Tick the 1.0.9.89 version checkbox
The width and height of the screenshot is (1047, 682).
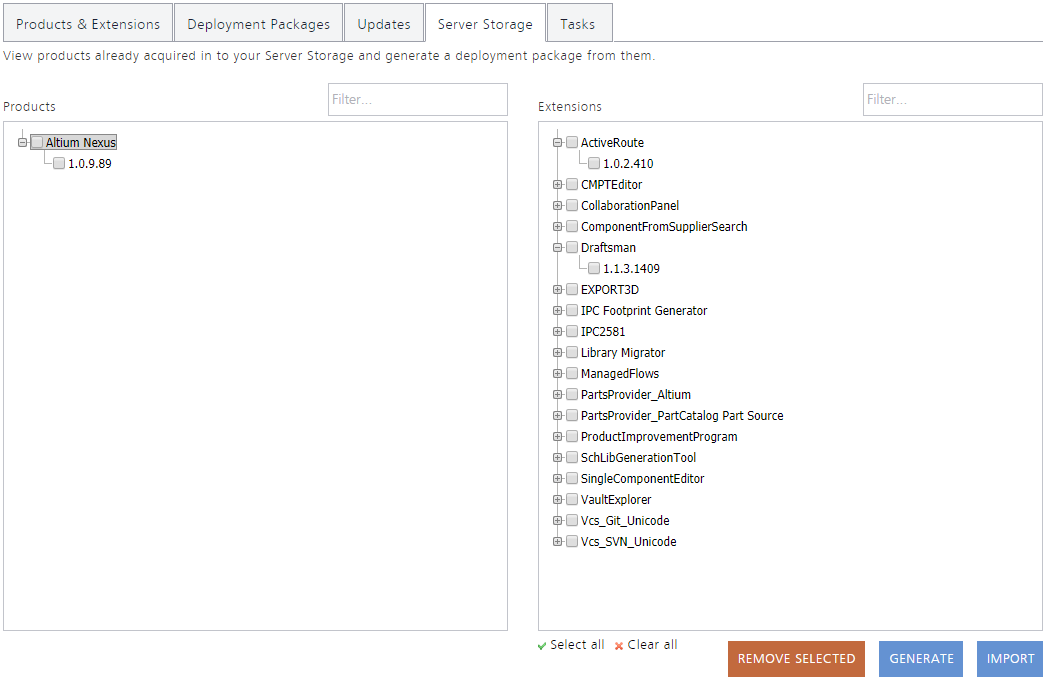pyautogui.click(x=59, y=164)
